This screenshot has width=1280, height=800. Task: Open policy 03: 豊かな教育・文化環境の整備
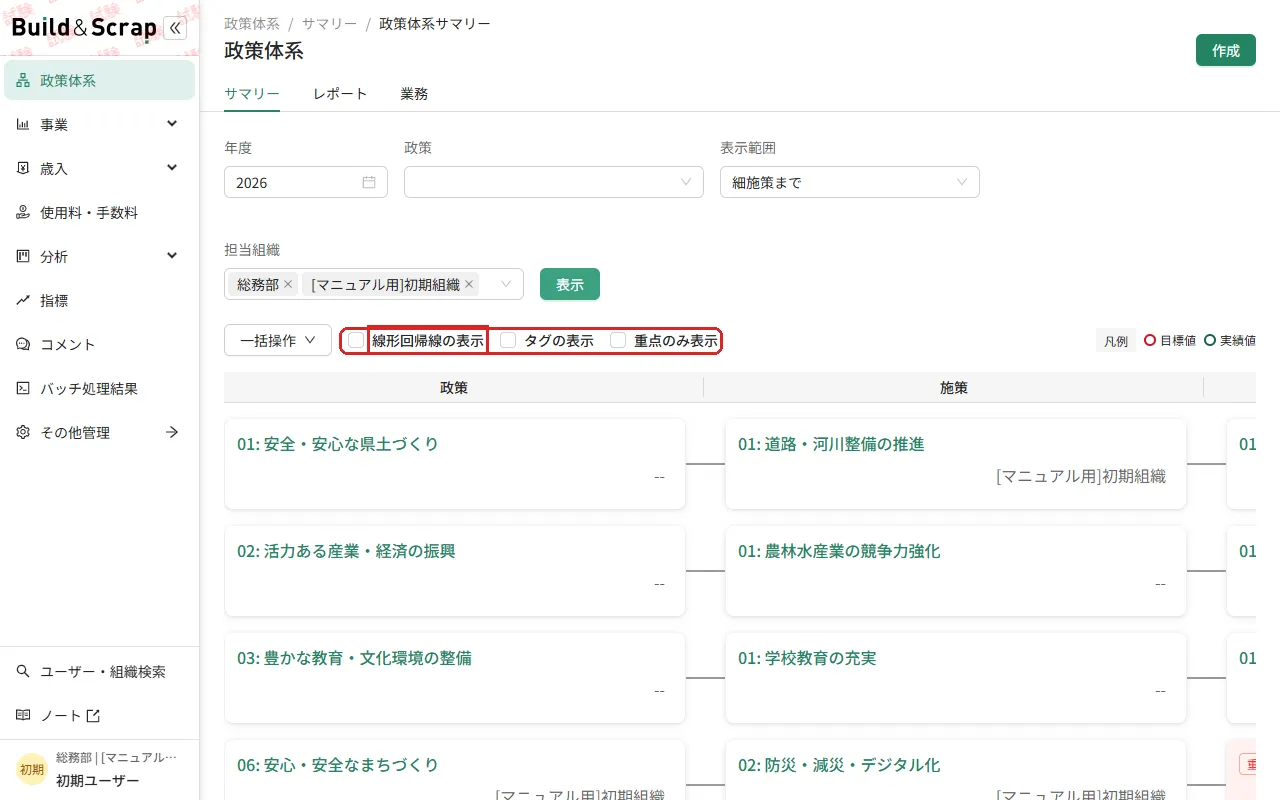coord(354,659)
